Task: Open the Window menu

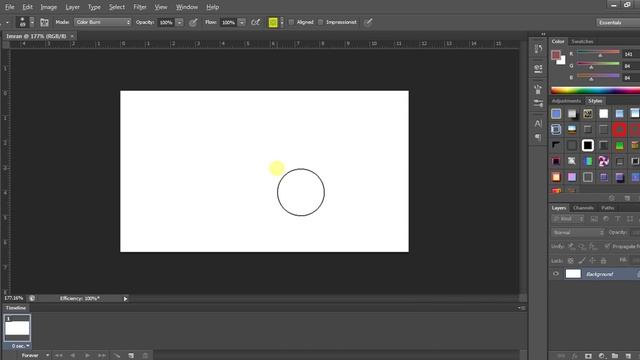Action: [187, 7]
